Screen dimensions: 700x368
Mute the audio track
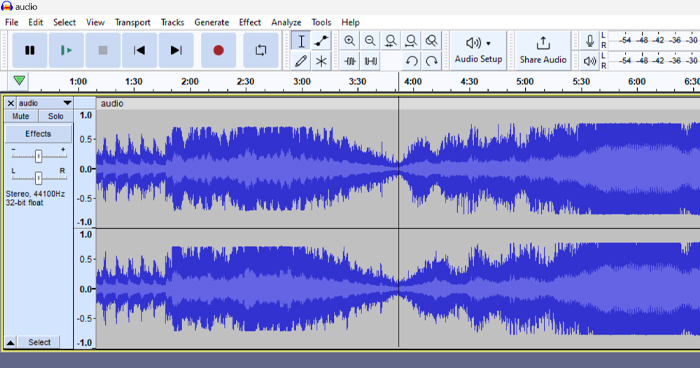[x=21, y=116]
